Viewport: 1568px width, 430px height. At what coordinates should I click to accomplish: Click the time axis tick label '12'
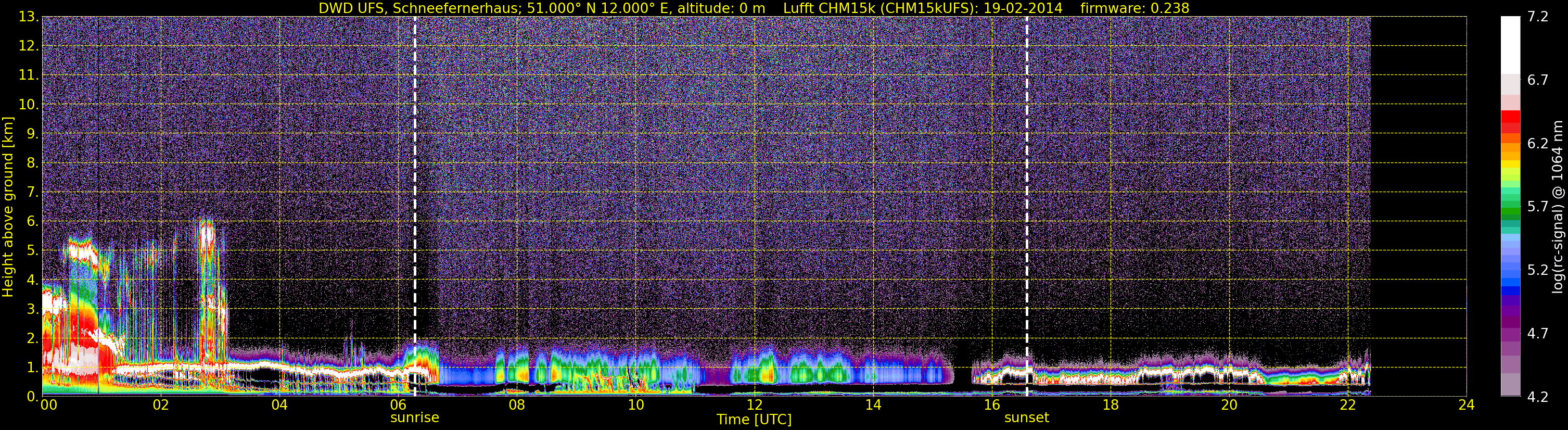(x=754, y=405)
